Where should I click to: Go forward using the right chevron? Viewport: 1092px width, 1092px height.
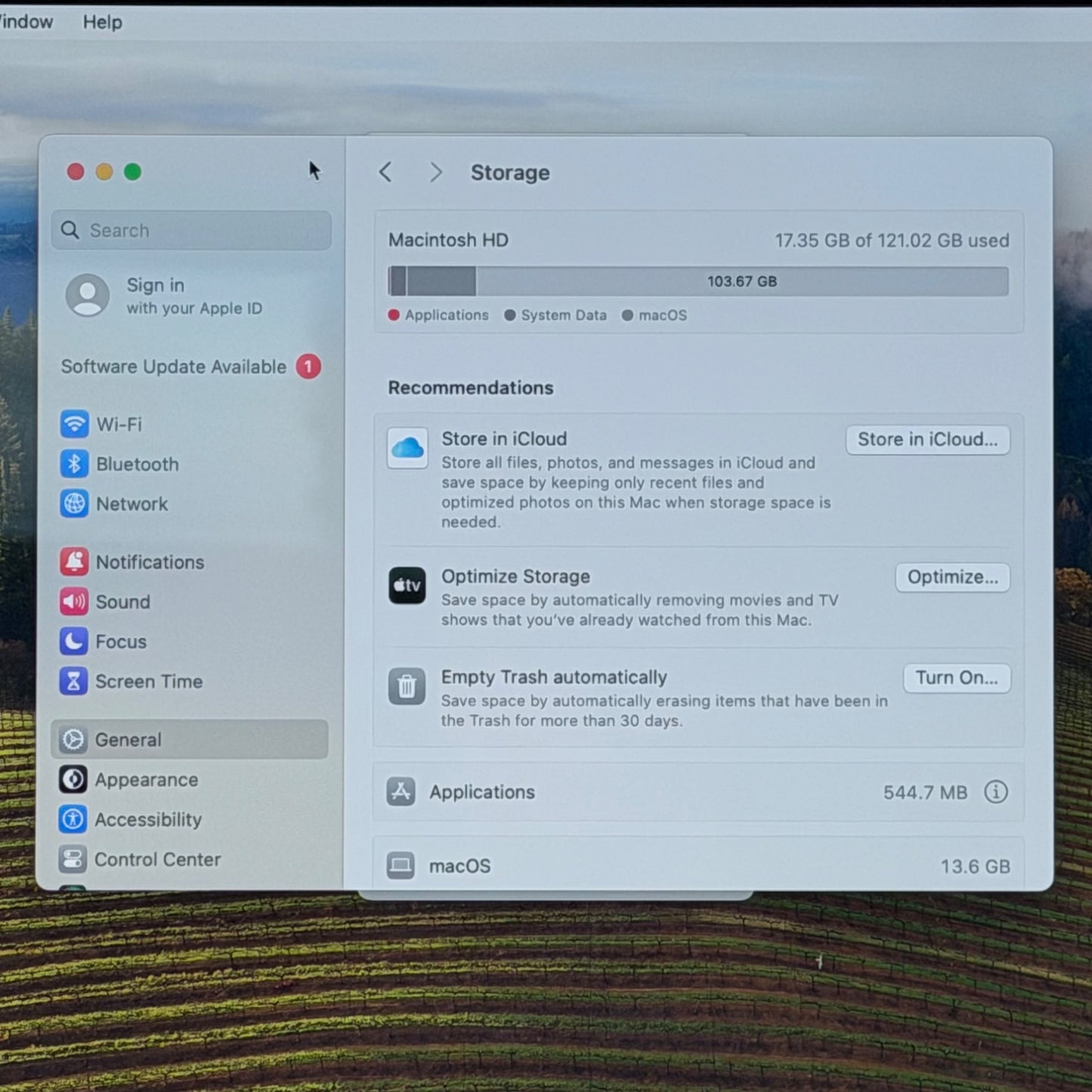click(x=435, y=173)
